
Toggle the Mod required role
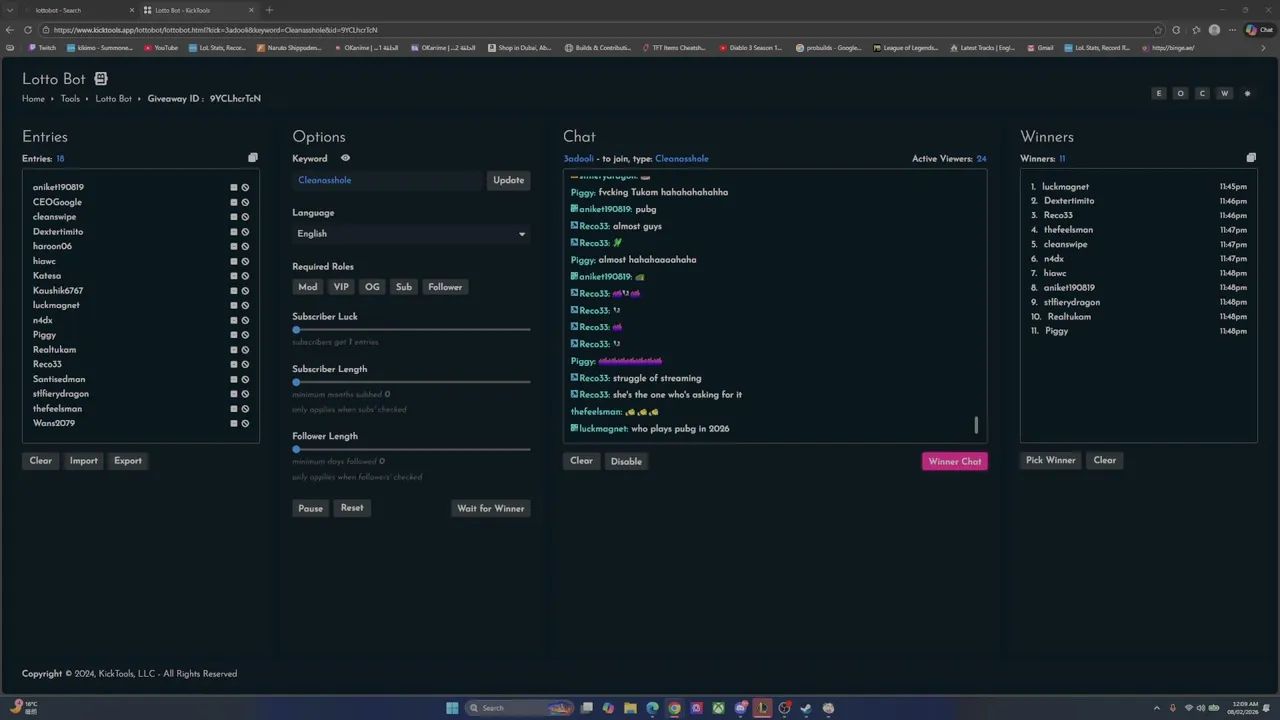[307, 287]
